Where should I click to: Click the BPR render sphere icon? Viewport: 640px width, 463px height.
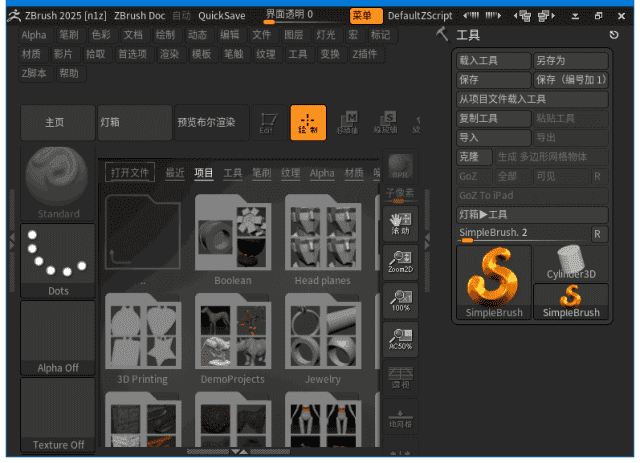(x=400, y=165)
